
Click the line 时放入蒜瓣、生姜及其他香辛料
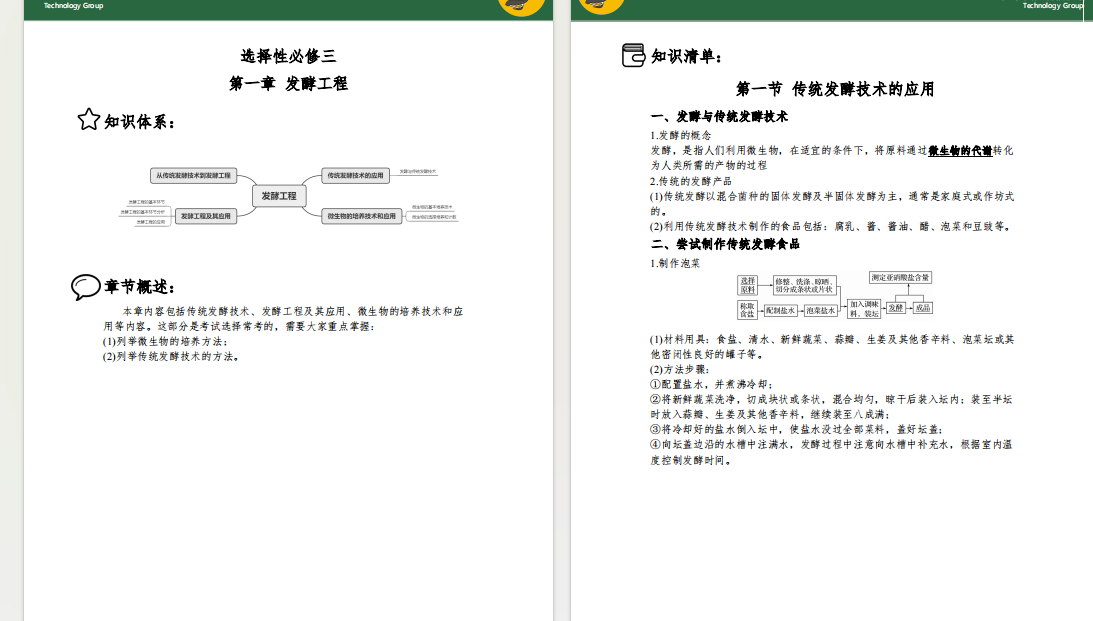770,415
